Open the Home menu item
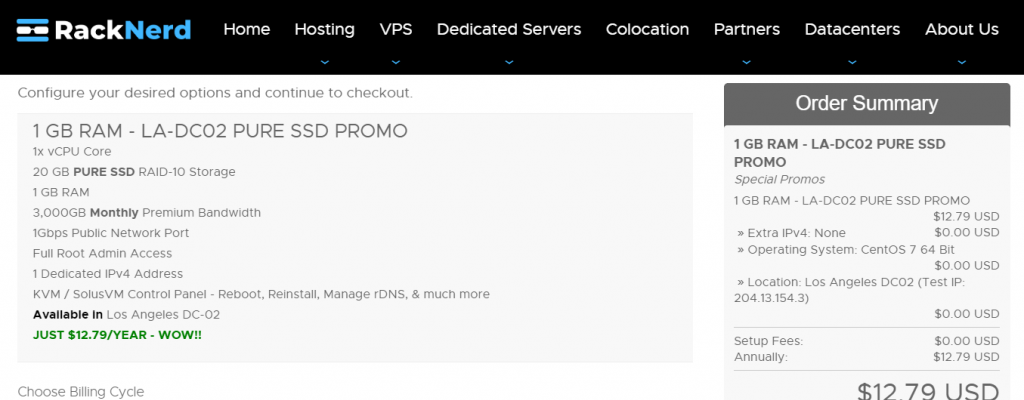 247,29
